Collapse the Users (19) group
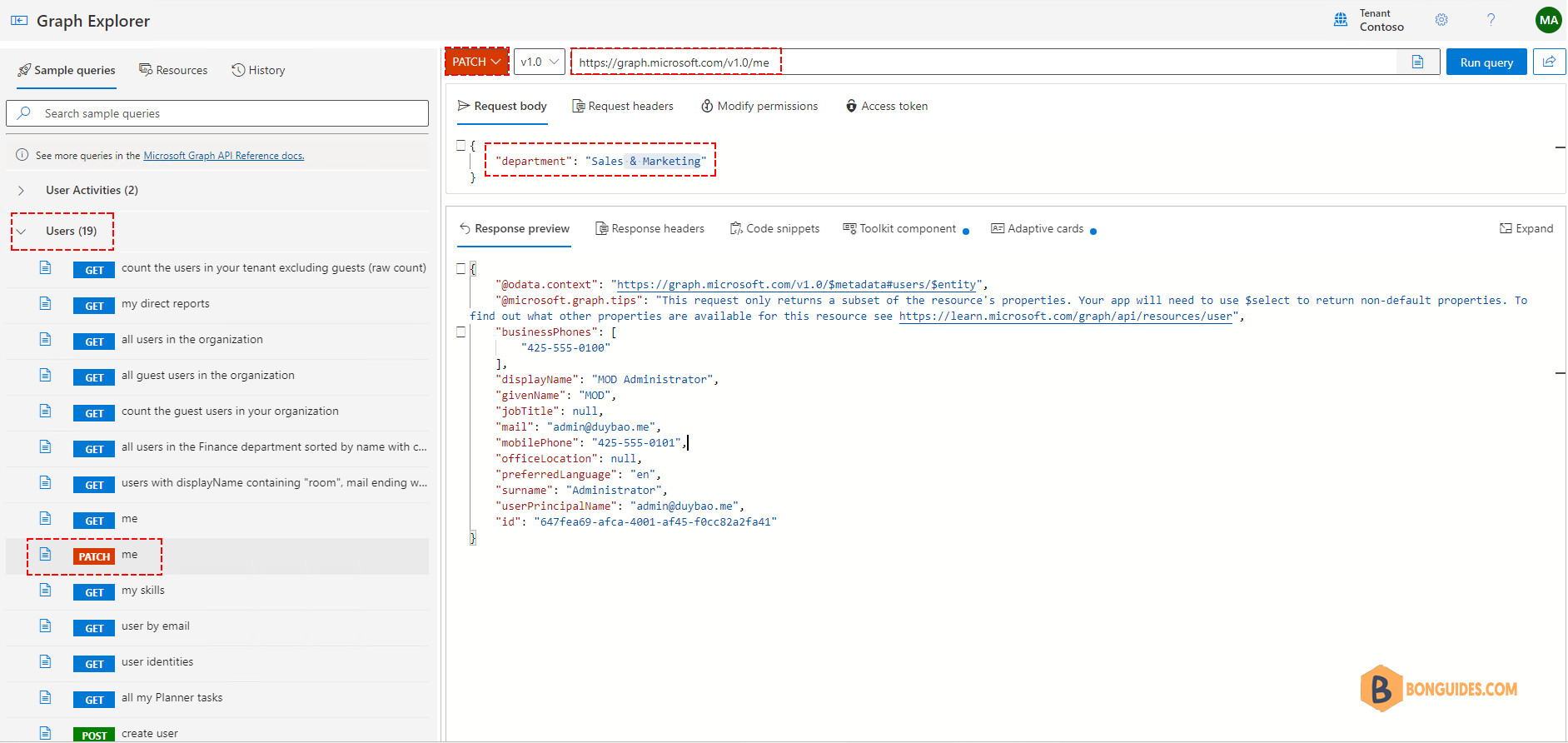 pyautogui.click(x=22, y=232)
